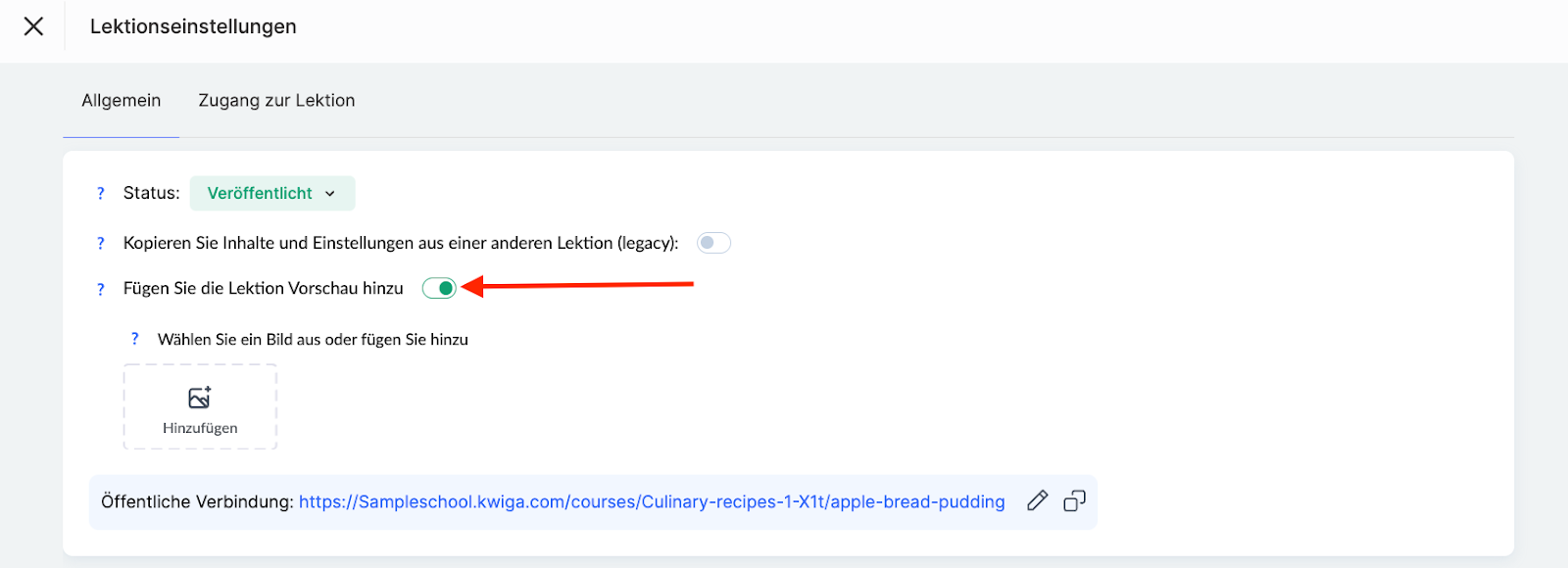Open the Veröffentlicht status dropdown
This screenshot has width=1568, height=568.
[271, 194]
